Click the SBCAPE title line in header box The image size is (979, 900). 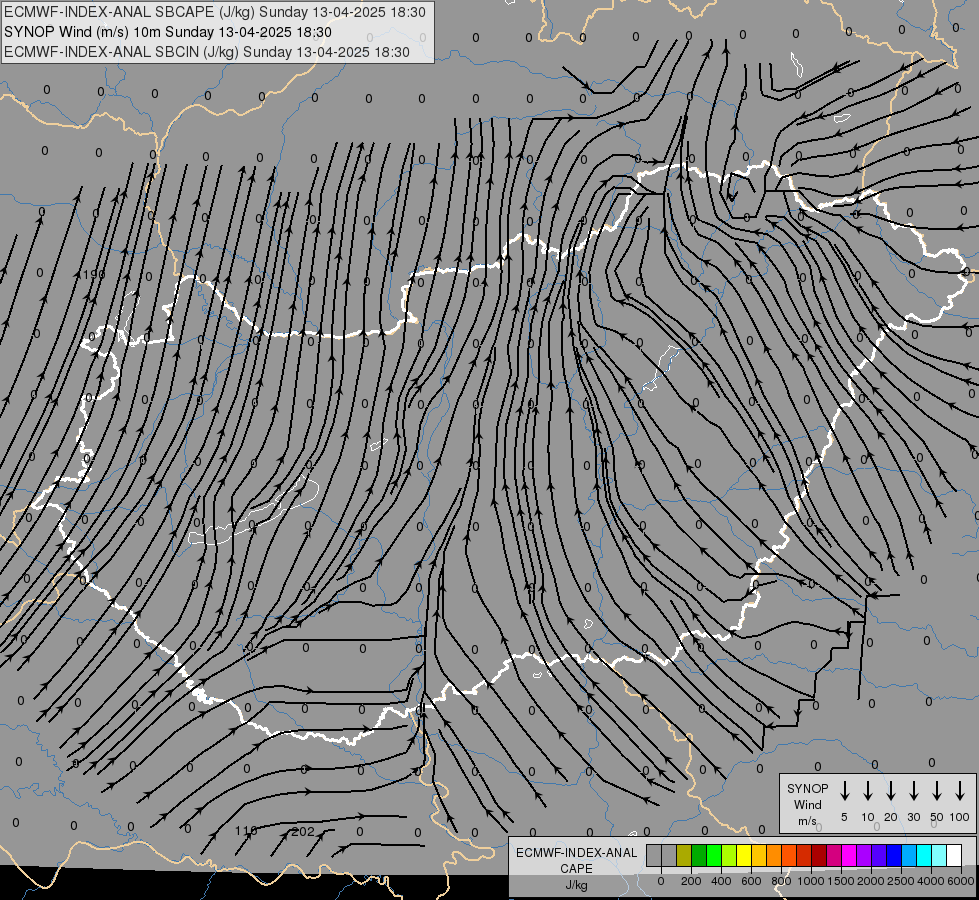pyautogui.click(x=215, y=12)
